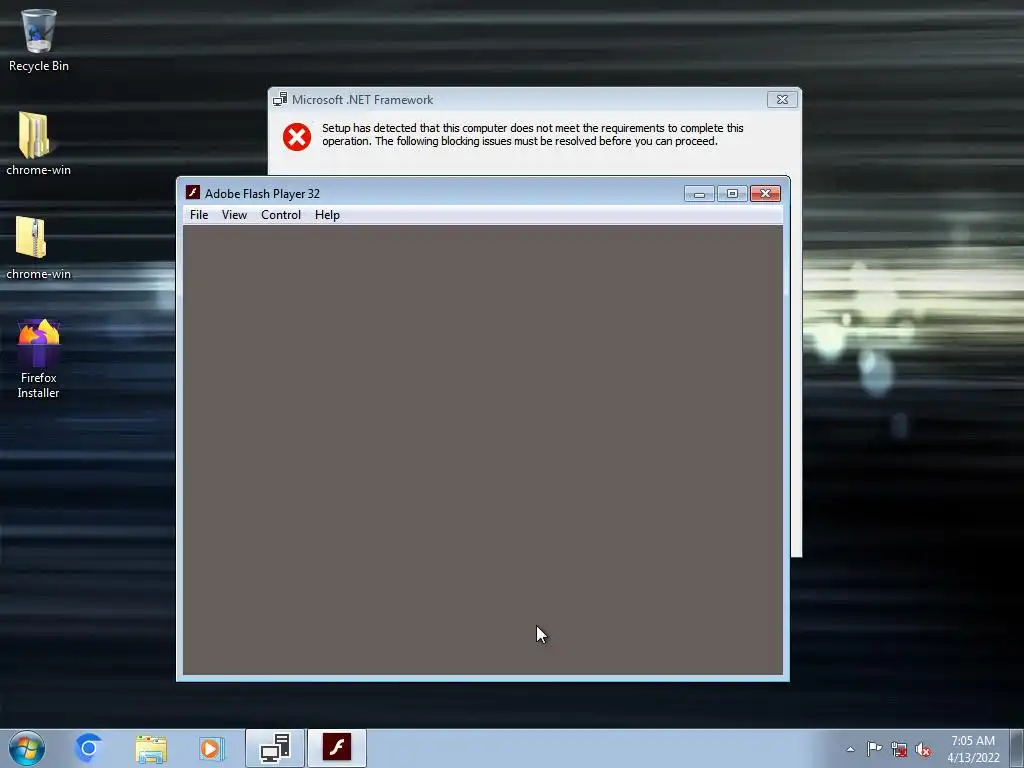
Task: Click the Show desktop strip on the taskbar
Action: click(1017, 748)
